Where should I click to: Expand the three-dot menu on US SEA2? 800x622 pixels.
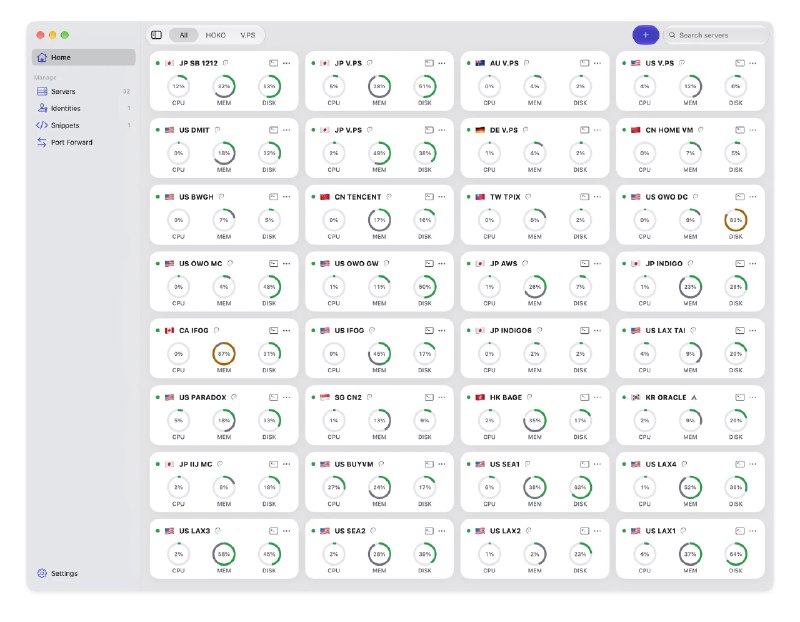coord(442,531)
